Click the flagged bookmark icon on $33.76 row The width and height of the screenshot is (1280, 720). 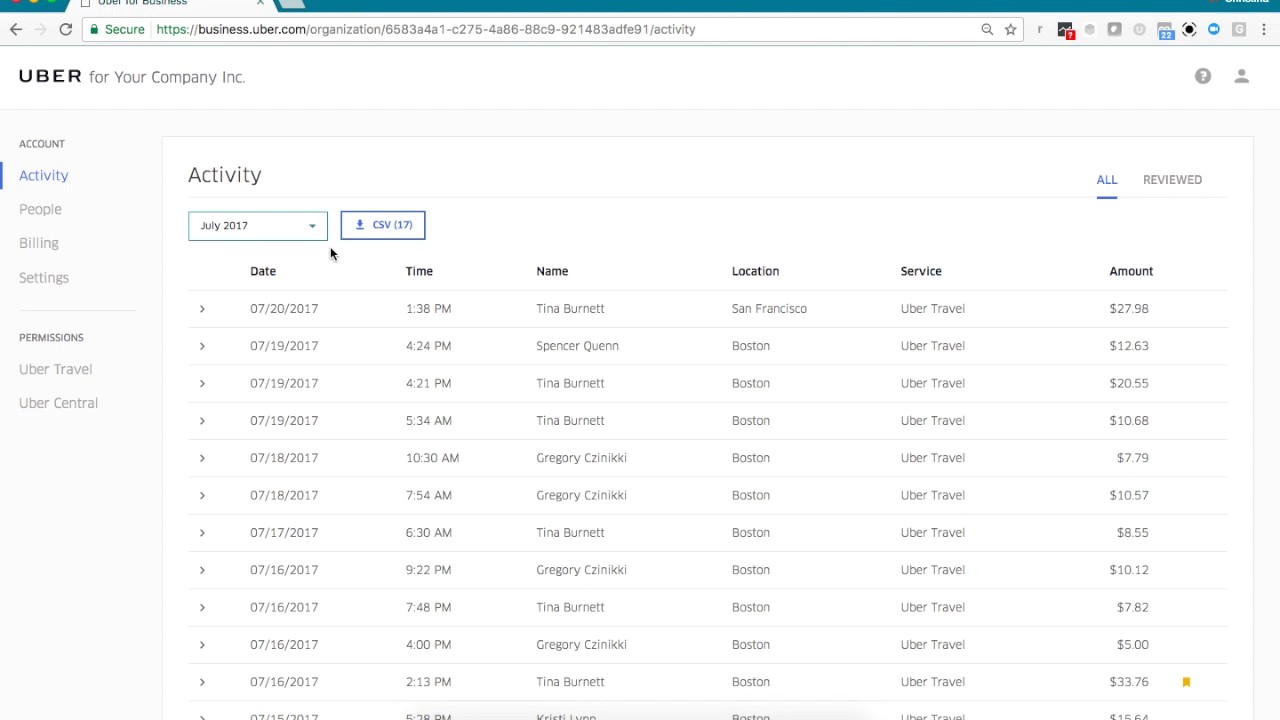point(1187,682)
